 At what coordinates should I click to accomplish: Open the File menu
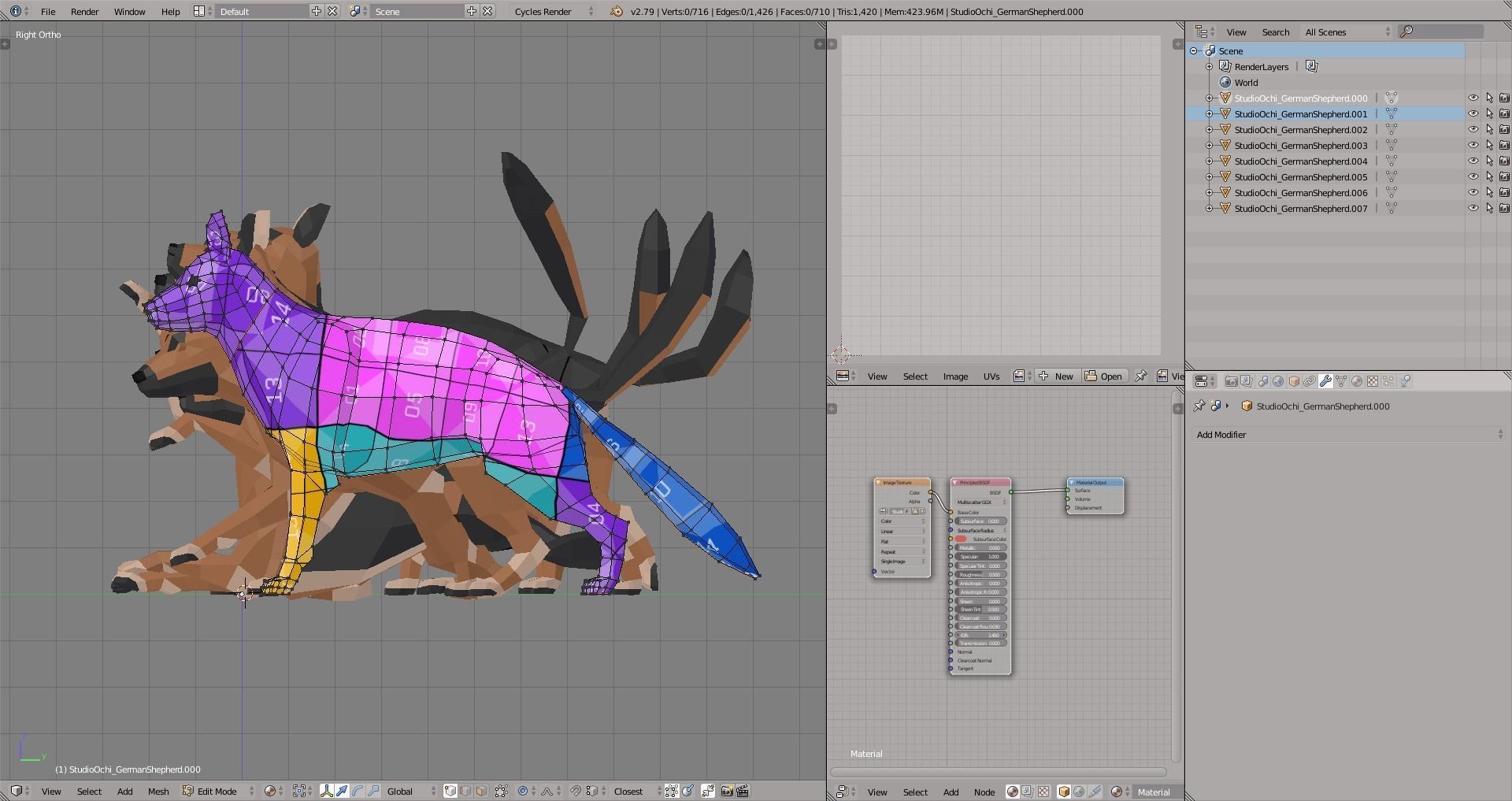pos(48,12)
